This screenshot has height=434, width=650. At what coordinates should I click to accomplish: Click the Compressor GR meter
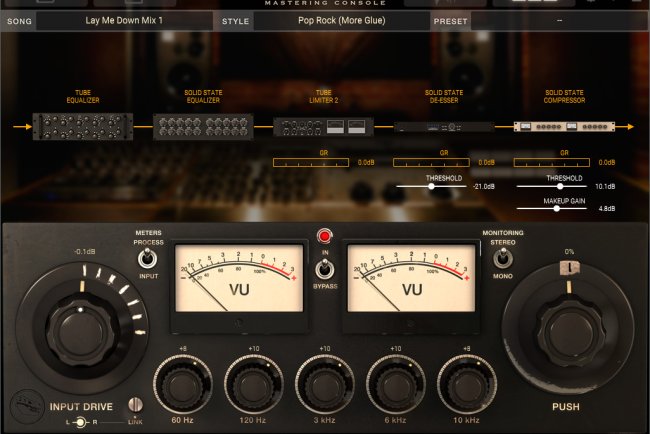552,162
